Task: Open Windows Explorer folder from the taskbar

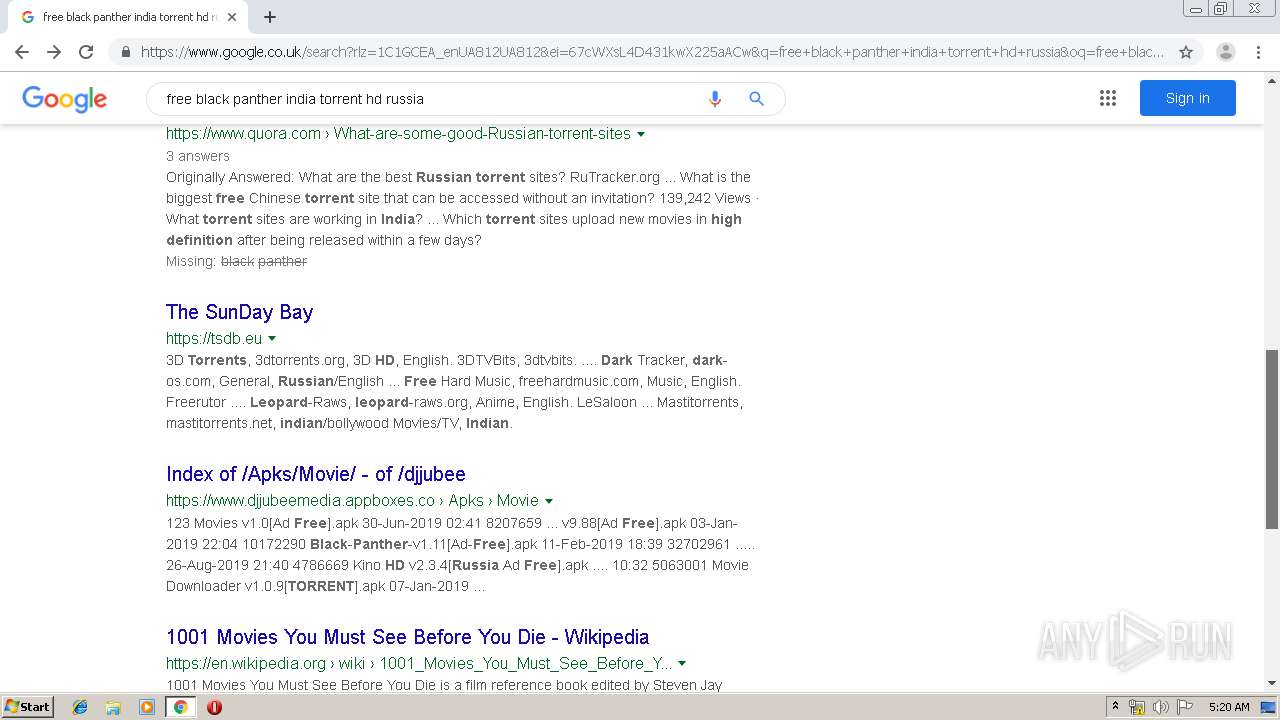Action: [x=113, y=707]
